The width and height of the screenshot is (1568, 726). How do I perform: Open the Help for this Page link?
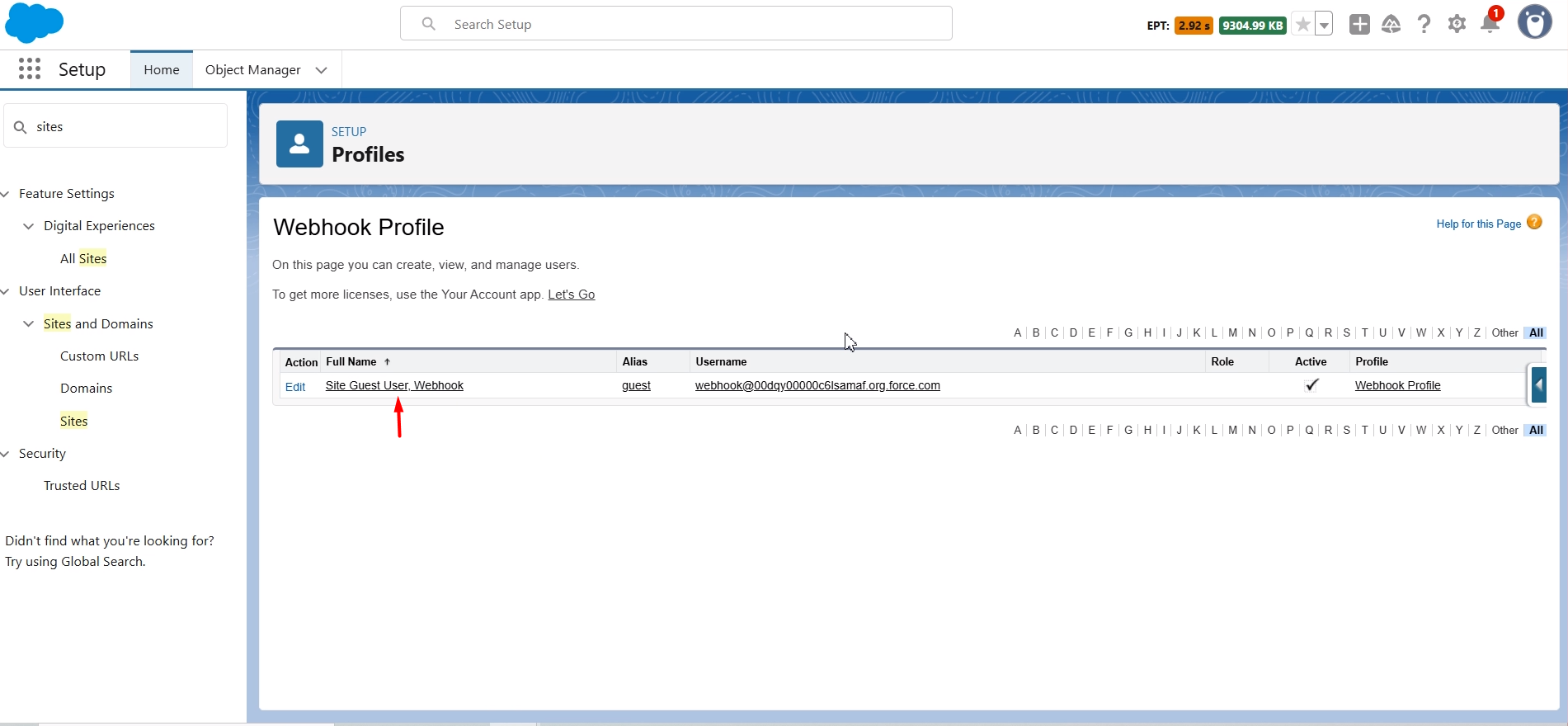click(x=1478, y=224)
